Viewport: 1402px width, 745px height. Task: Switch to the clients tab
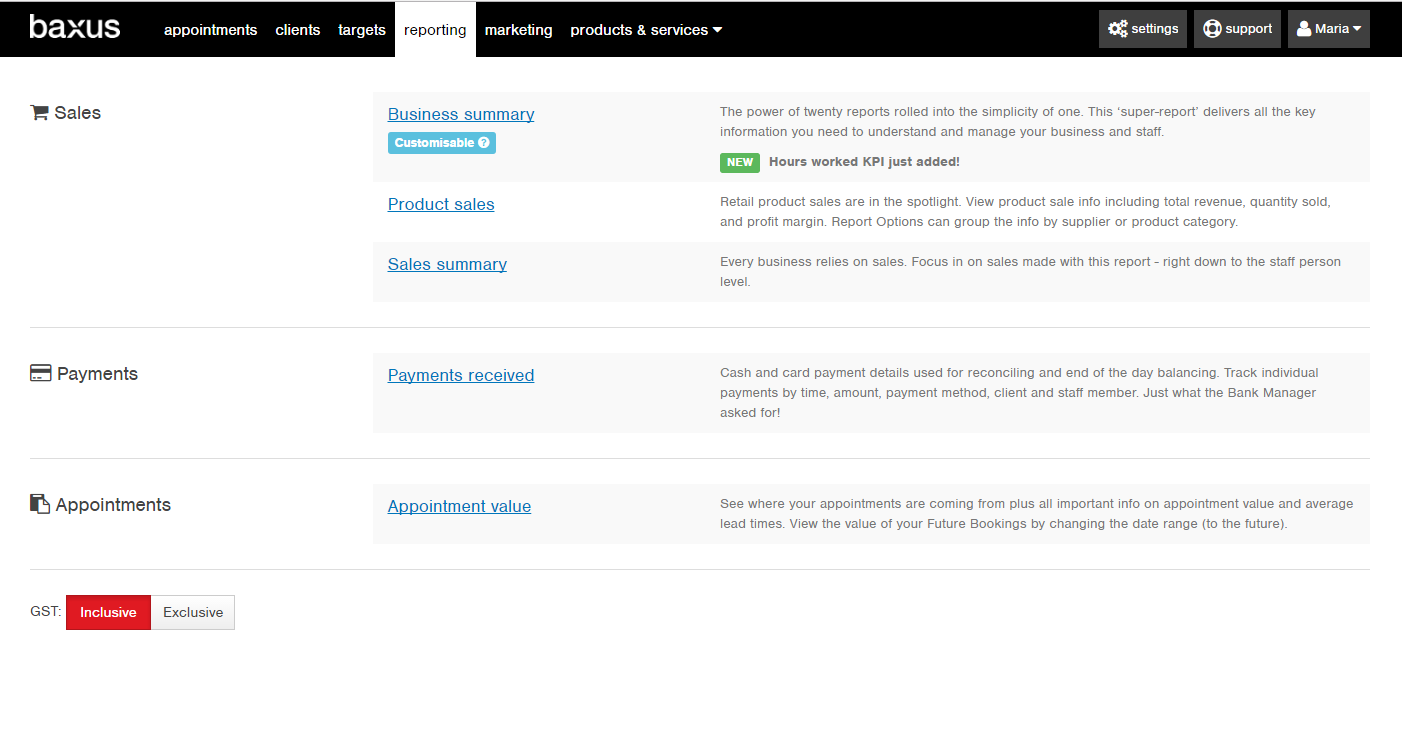click(298, 29)
